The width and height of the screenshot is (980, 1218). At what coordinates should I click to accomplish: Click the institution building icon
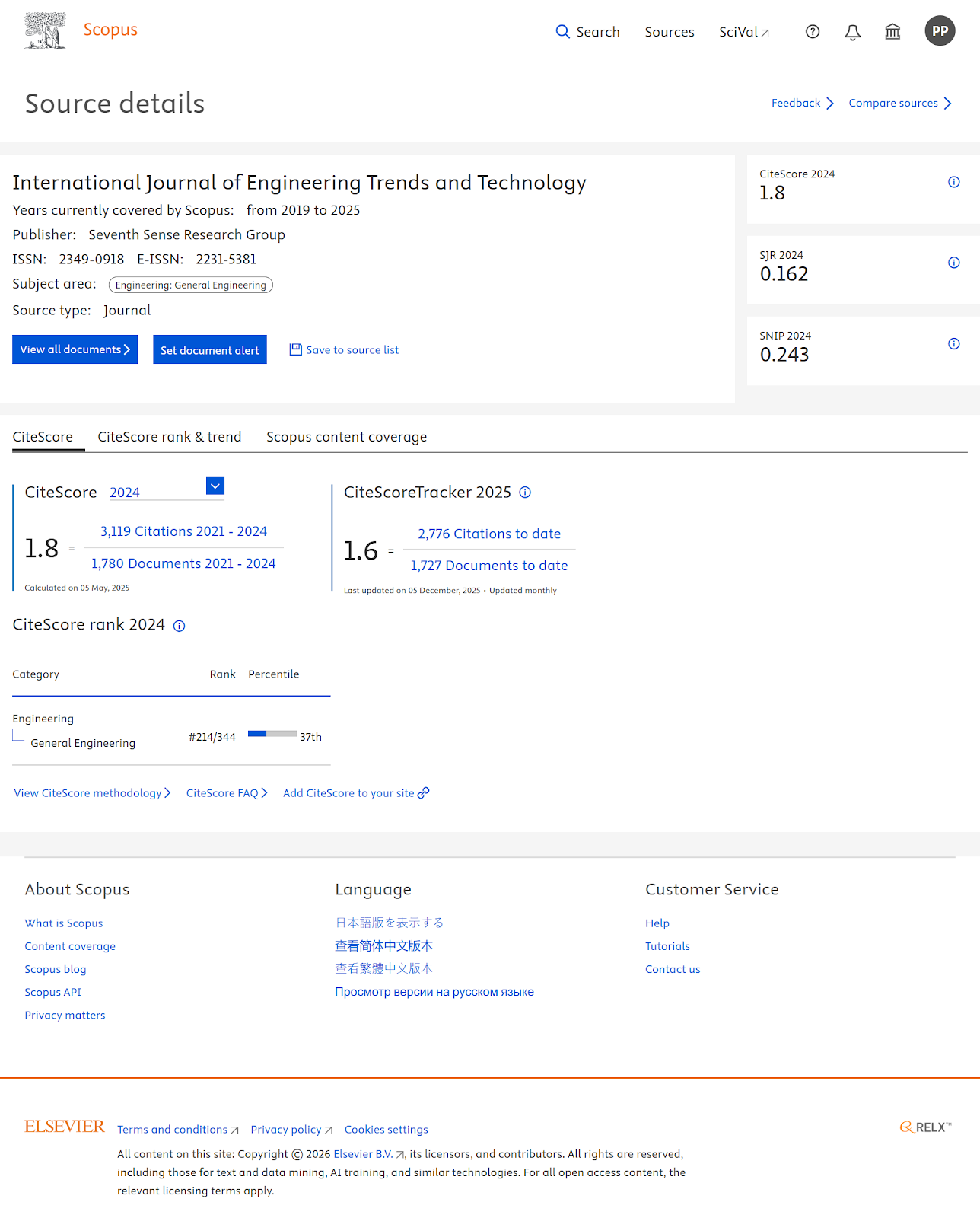tap(892, 32)
